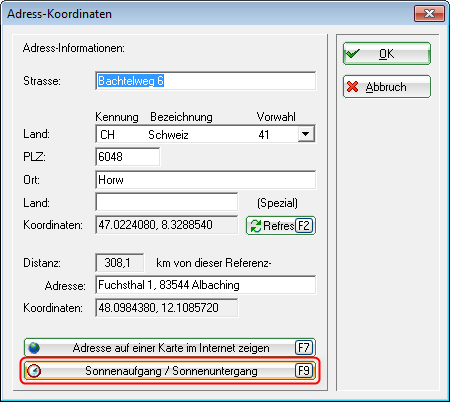This screenshot has height=402, width=450.
Task: Cancel using the Abbruch button
Action: [x=387, y=87]
